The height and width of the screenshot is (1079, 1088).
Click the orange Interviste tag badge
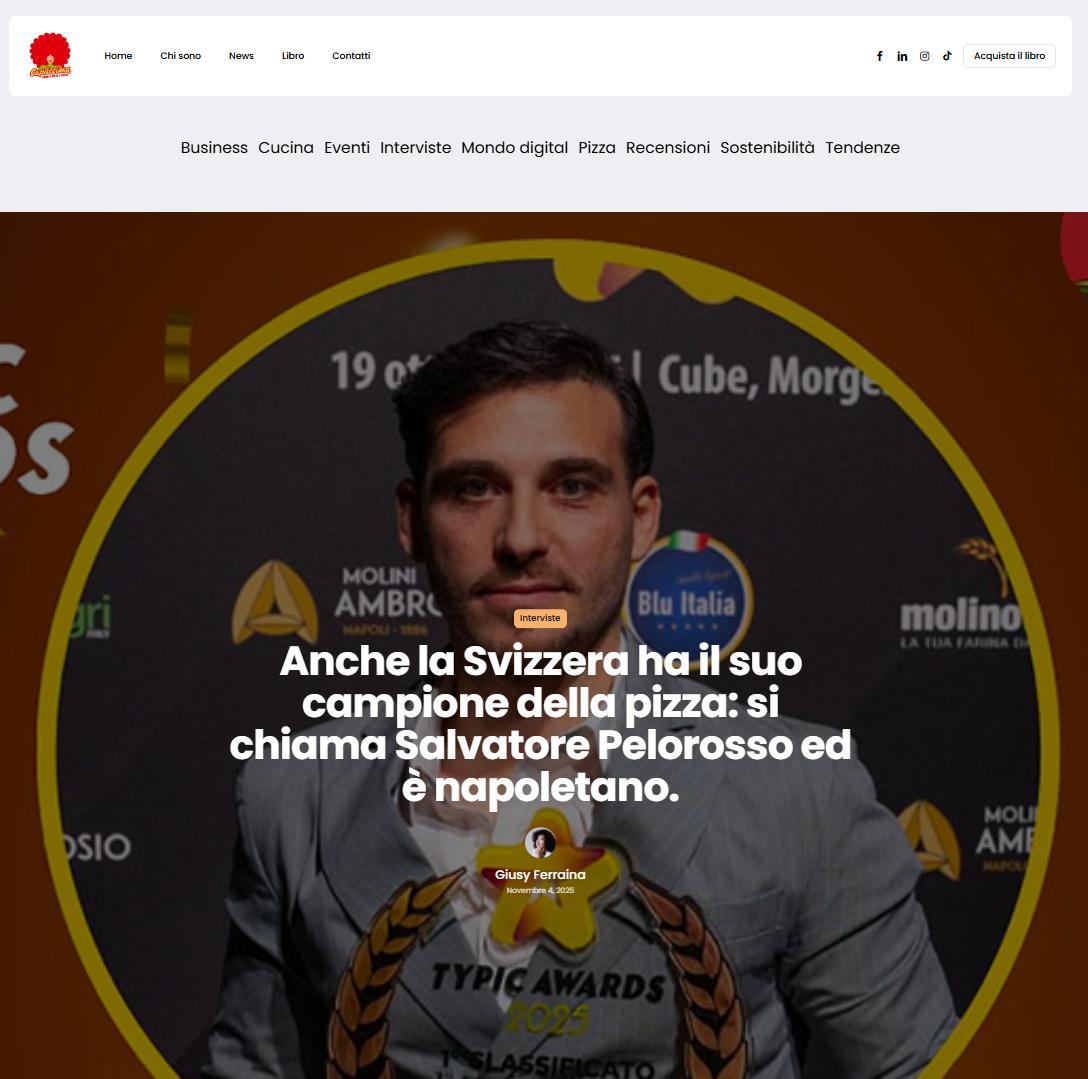[x=540, y=618]
